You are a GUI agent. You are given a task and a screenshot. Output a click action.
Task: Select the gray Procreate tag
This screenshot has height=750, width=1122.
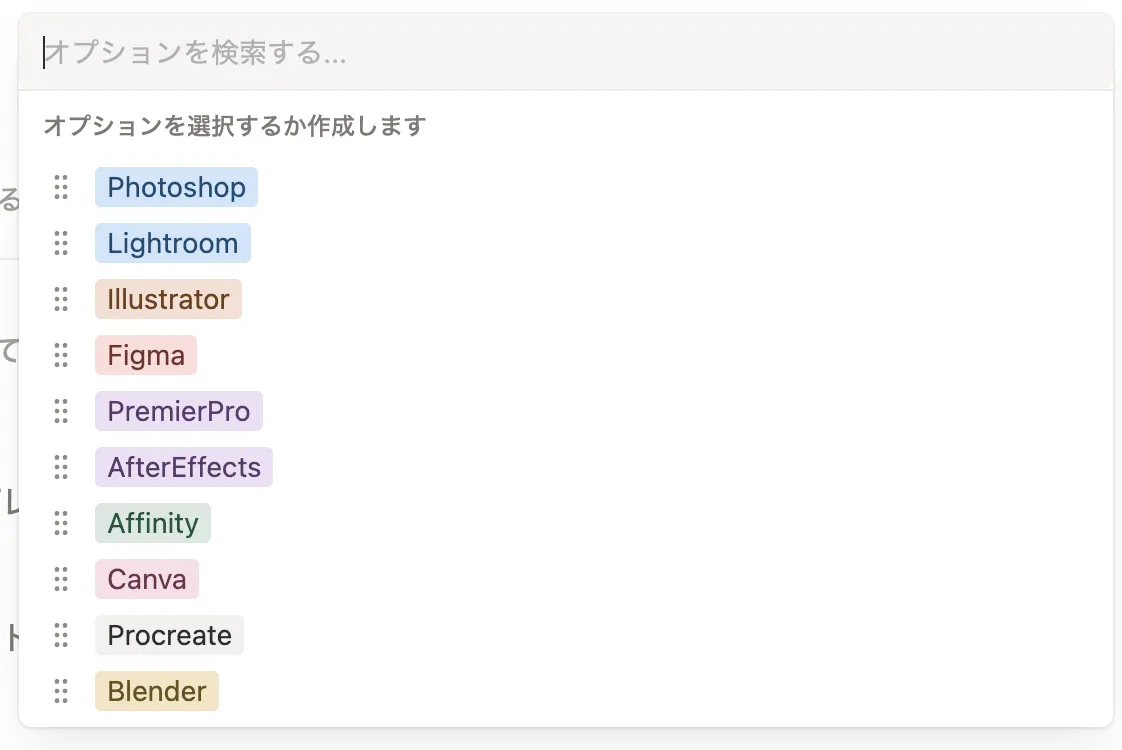169,635
